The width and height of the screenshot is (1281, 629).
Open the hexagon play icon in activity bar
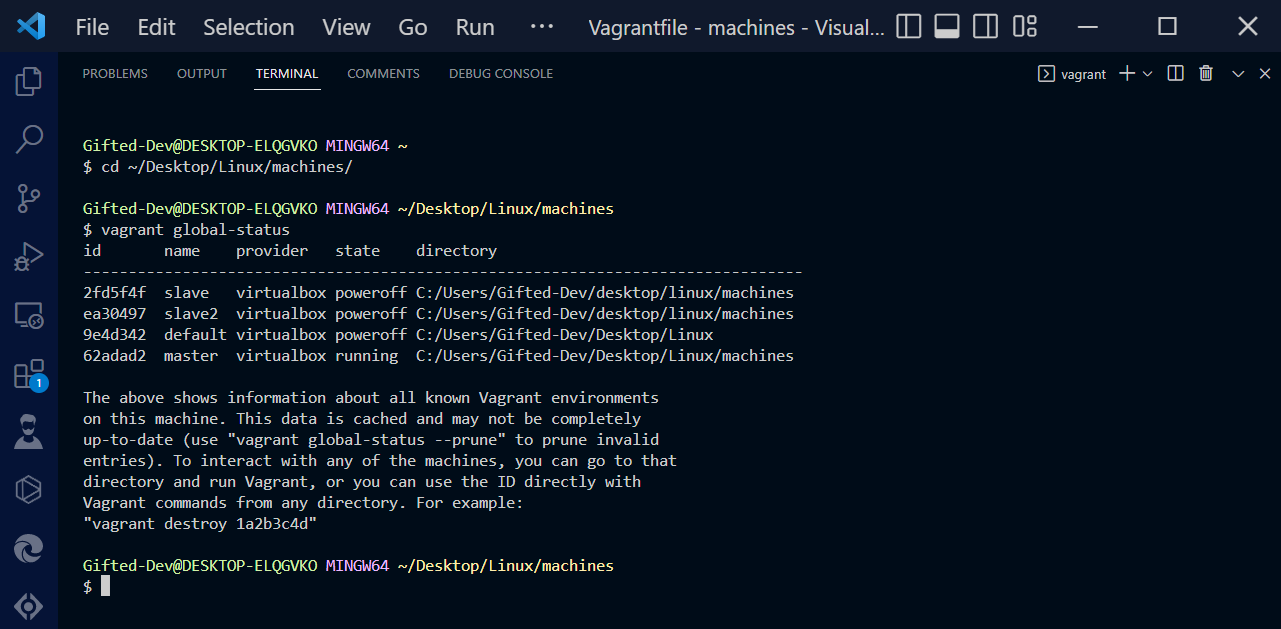(29, 490)
